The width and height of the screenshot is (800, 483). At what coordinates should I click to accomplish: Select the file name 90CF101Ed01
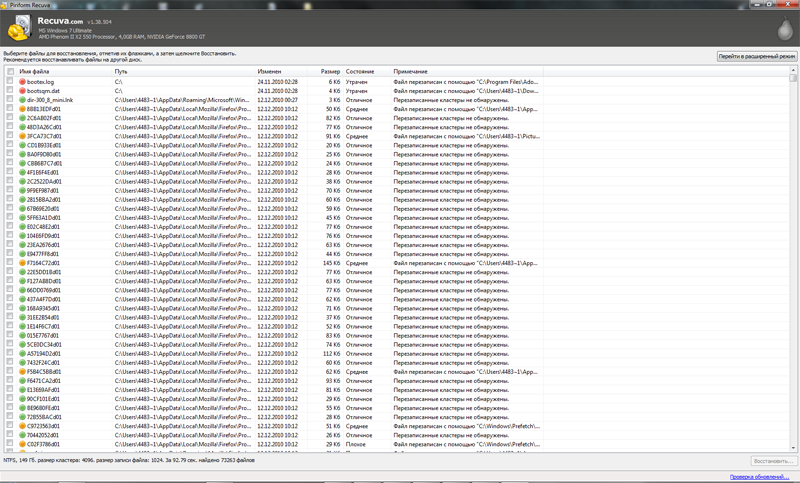click(x=43, y=399)
